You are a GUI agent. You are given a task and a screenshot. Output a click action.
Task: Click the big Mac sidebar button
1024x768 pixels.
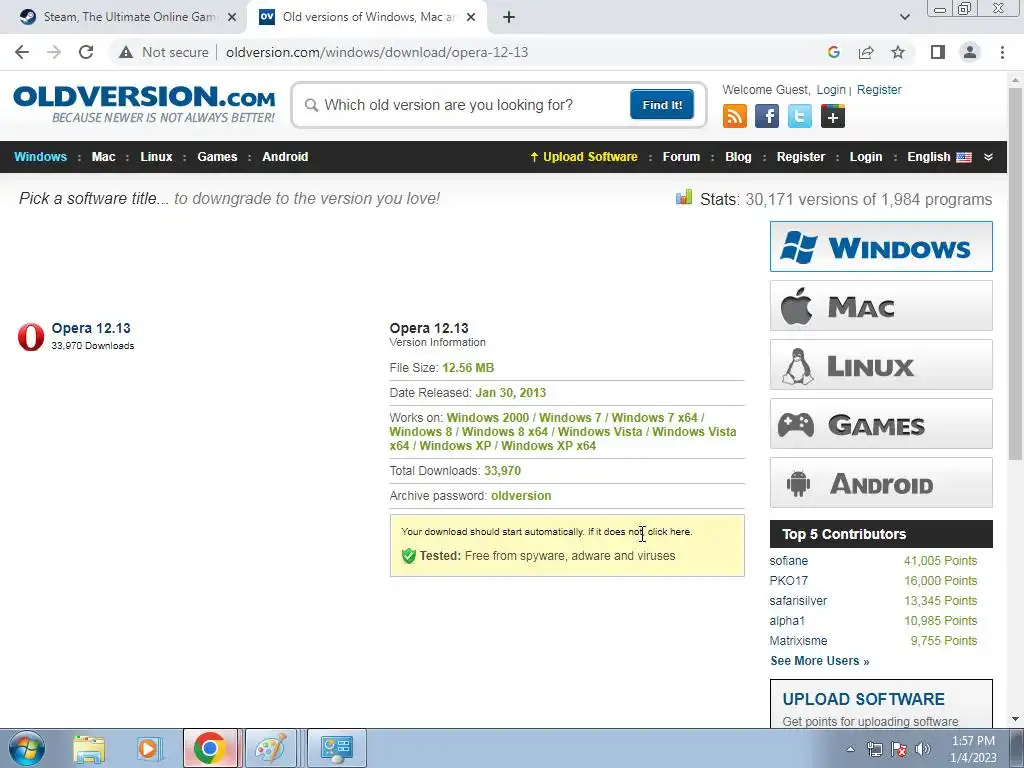tap(881, 306)
